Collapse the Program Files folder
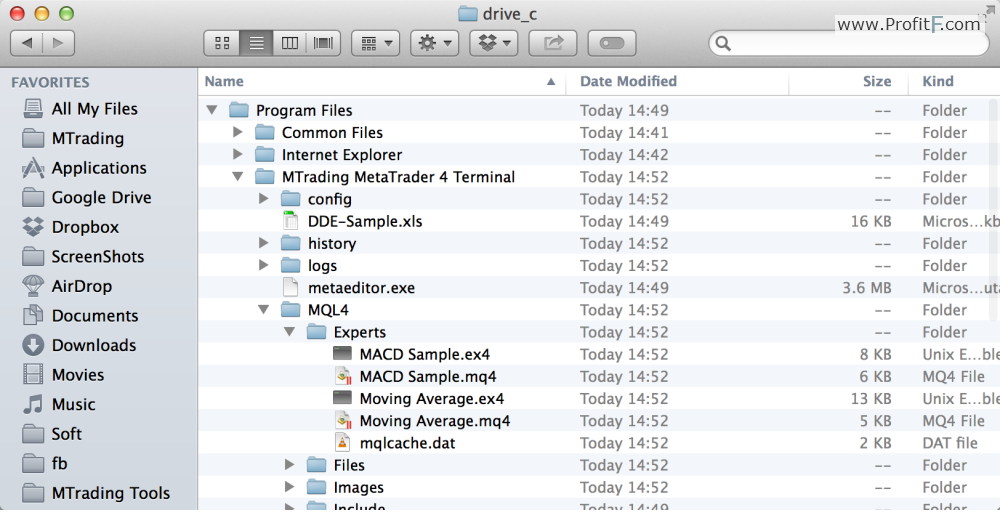The image size is (1001, 513). point(212,110)
